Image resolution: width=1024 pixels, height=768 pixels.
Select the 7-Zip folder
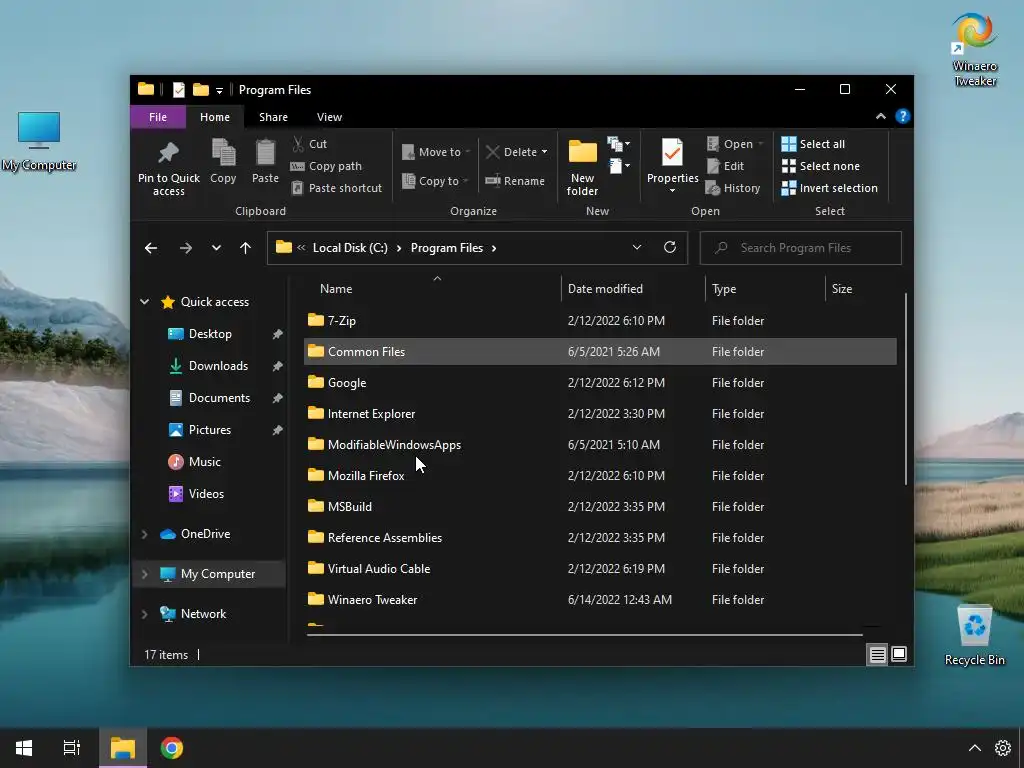(x=600, y=321)
